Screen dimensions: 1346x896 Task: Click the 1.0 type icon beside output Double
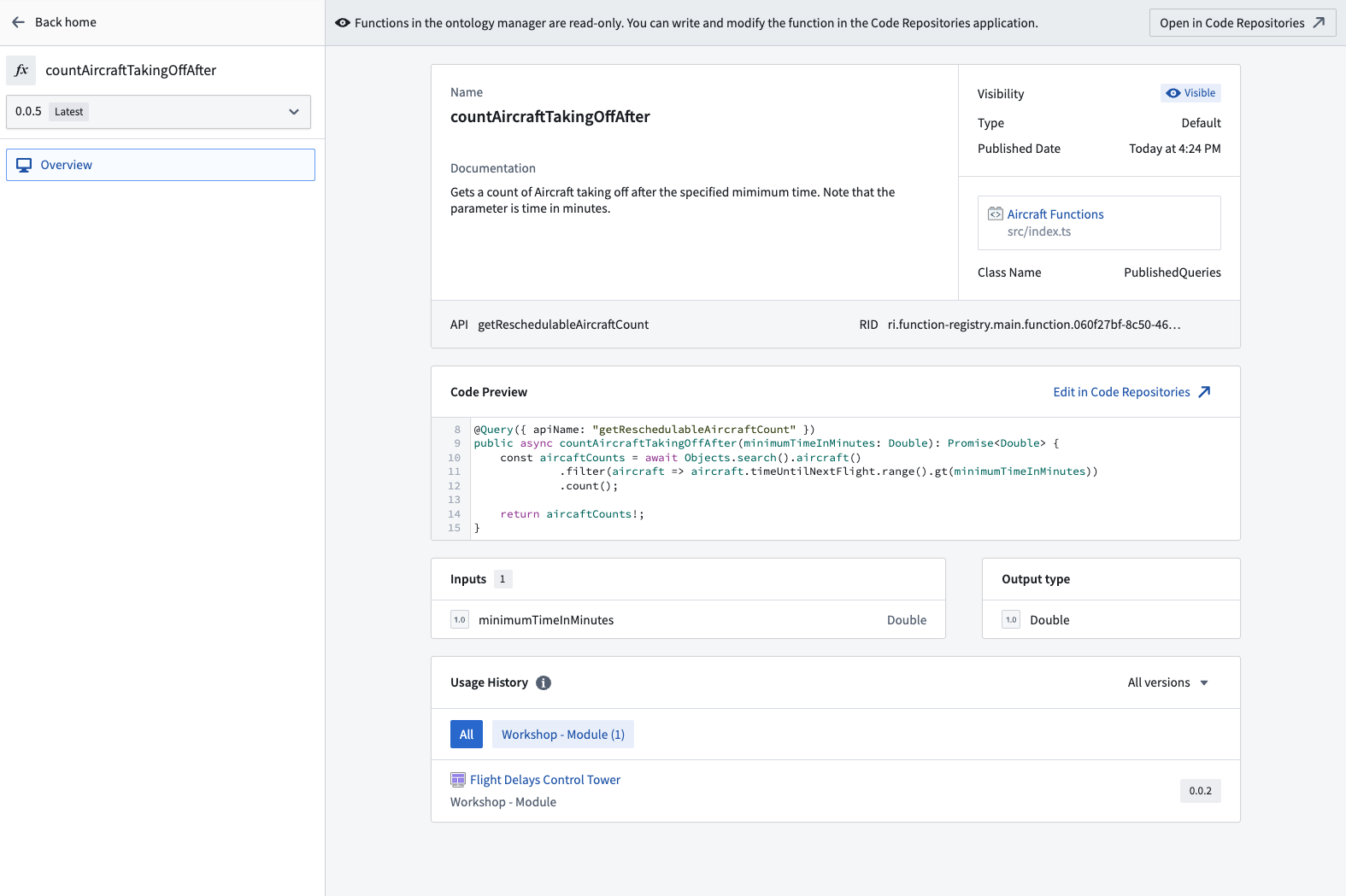coord(1011,620)
